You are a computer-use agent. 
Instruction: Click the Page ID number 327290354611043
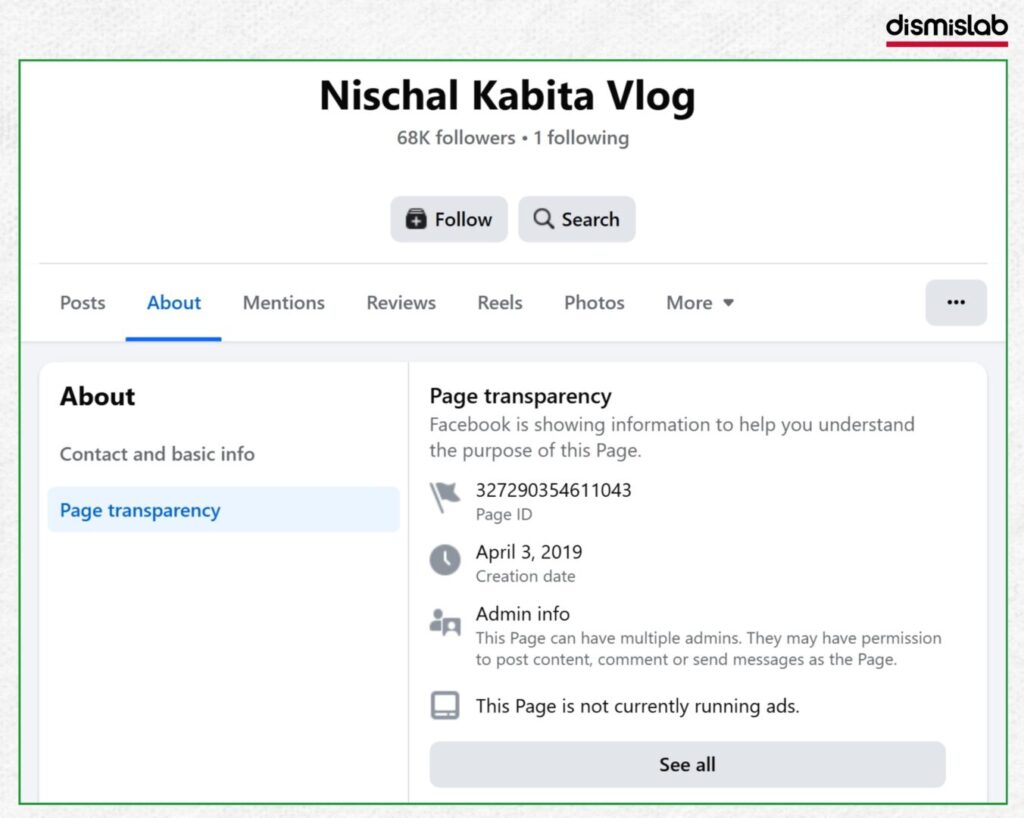[x=553, y=490]
